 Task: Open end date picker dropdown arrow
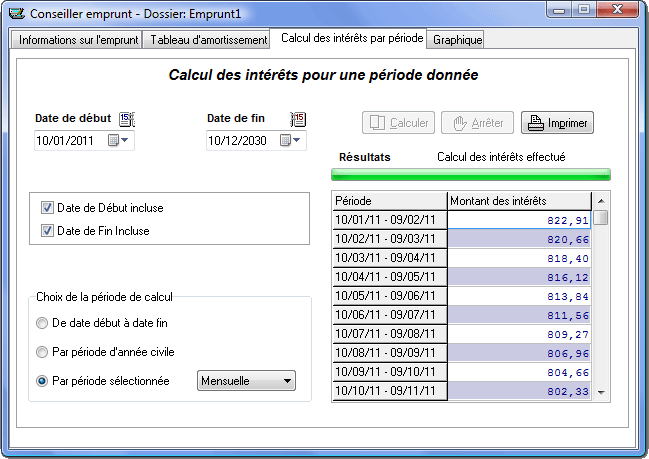pos(296,141)
